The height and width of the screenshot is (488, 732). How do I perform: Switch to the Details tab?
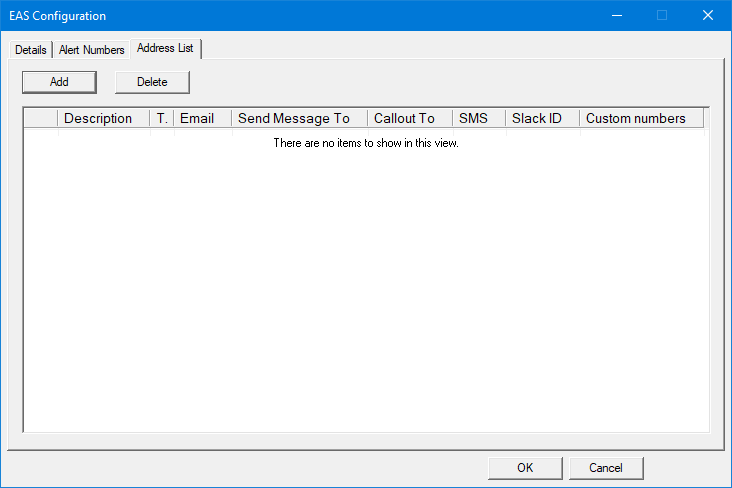pos(30,50)
